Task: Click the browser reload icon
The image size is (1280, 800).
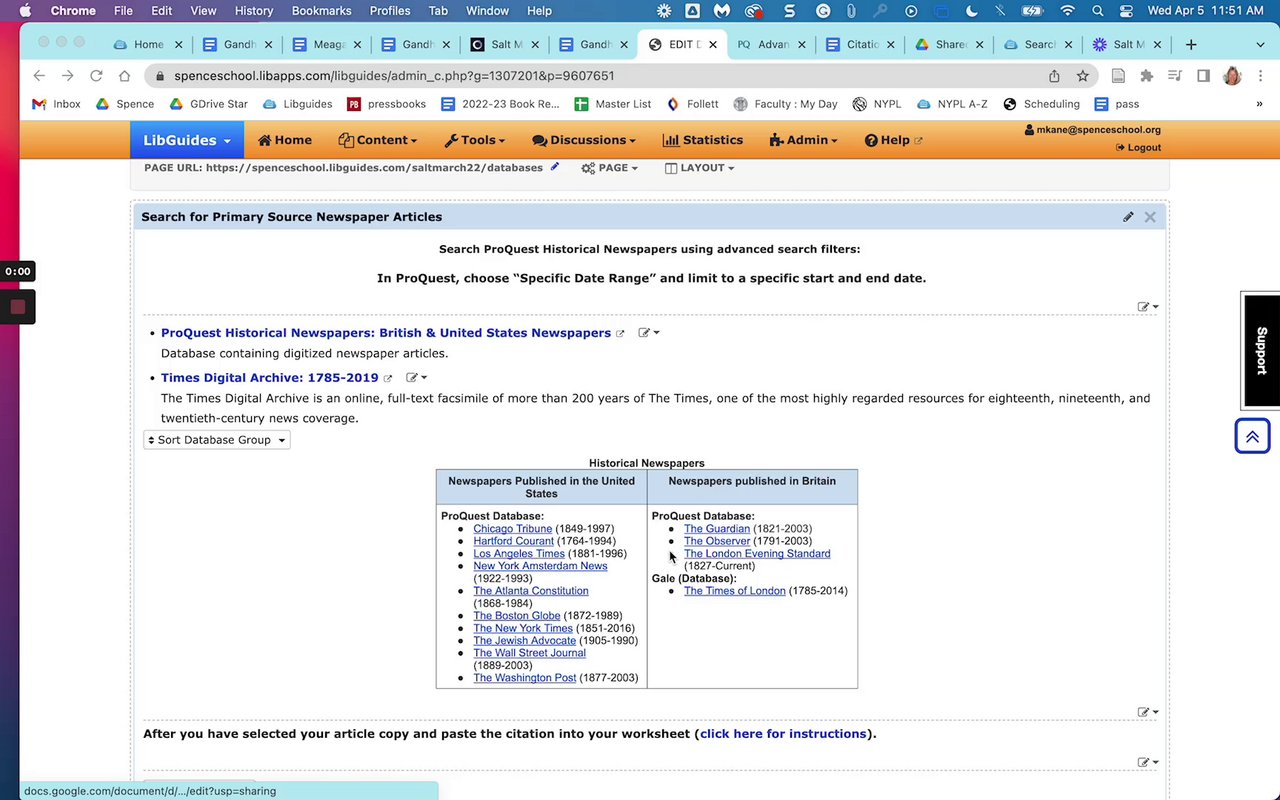Action: tap(96, 76)
